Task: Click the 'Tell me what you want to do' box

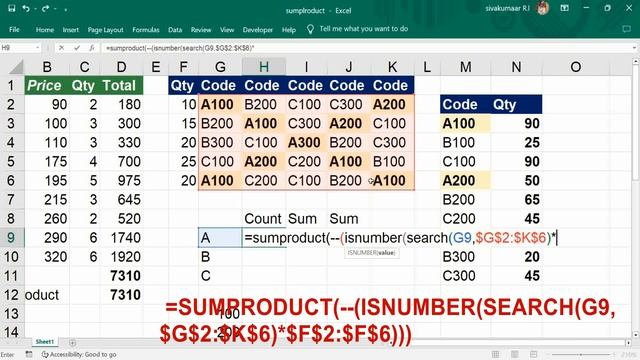Action: pyautogui.click(x=363, y=29)
